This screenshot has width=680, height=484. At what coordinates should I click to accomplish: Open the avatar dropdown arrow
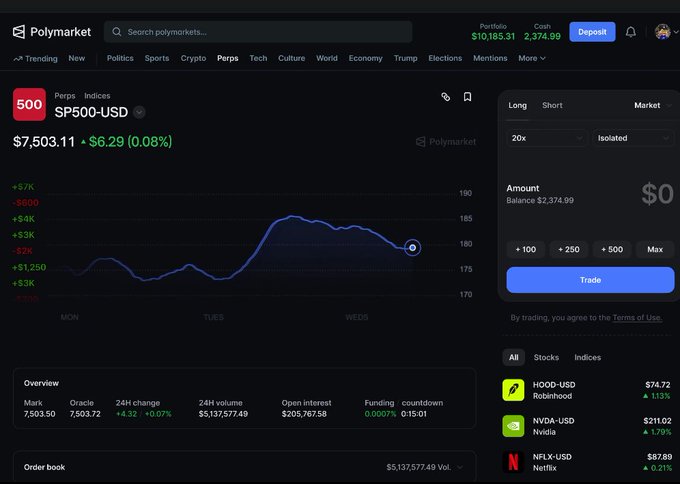pos(676,32)
